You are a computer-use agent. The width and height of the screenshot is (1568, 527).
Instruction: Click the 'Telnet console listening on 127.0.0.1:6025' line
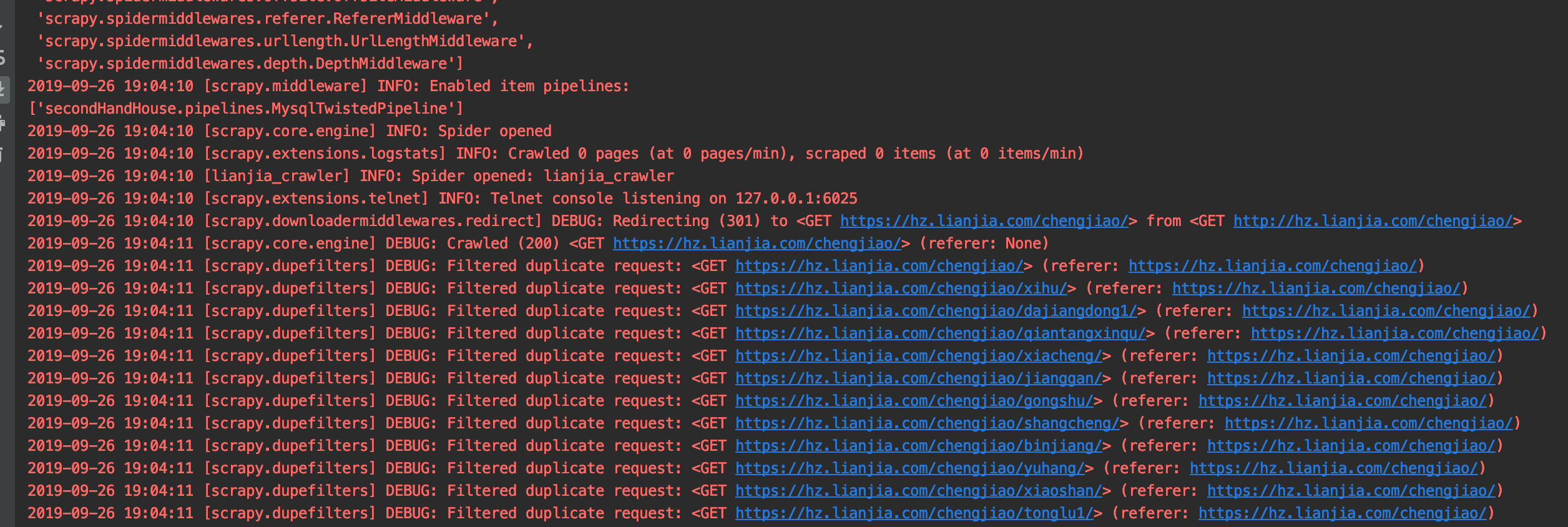click(x=443, y=199)
